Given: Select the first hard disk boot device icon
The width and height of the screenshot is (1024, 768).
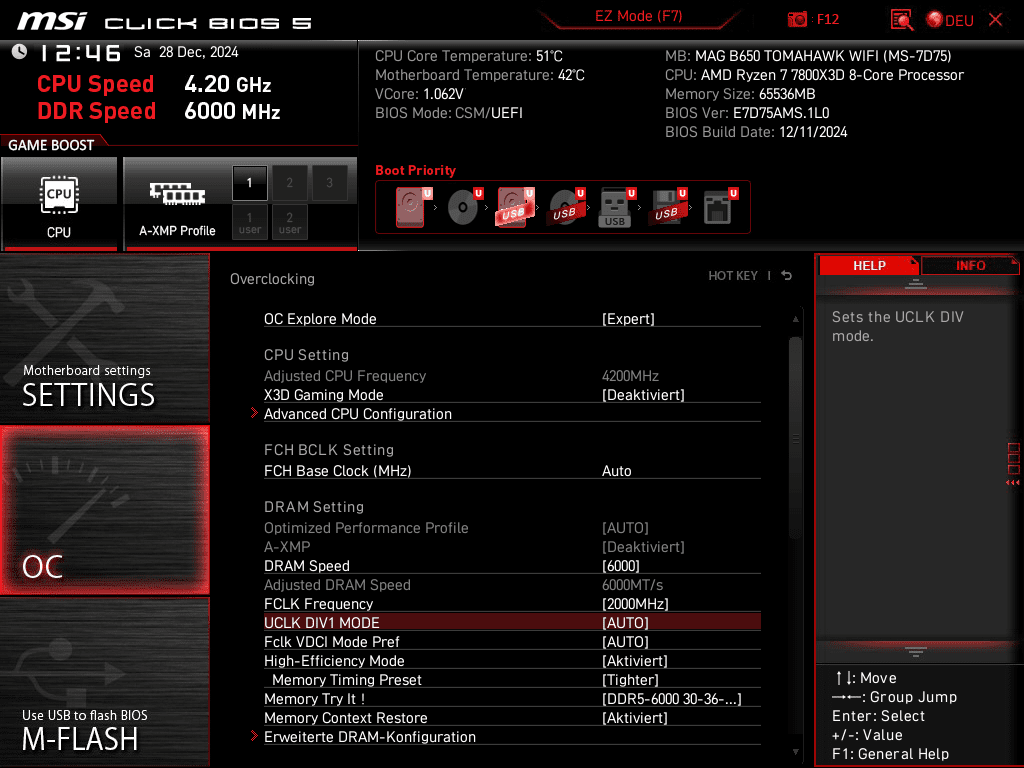Looking at the screenshot, I should pos(413,207).
